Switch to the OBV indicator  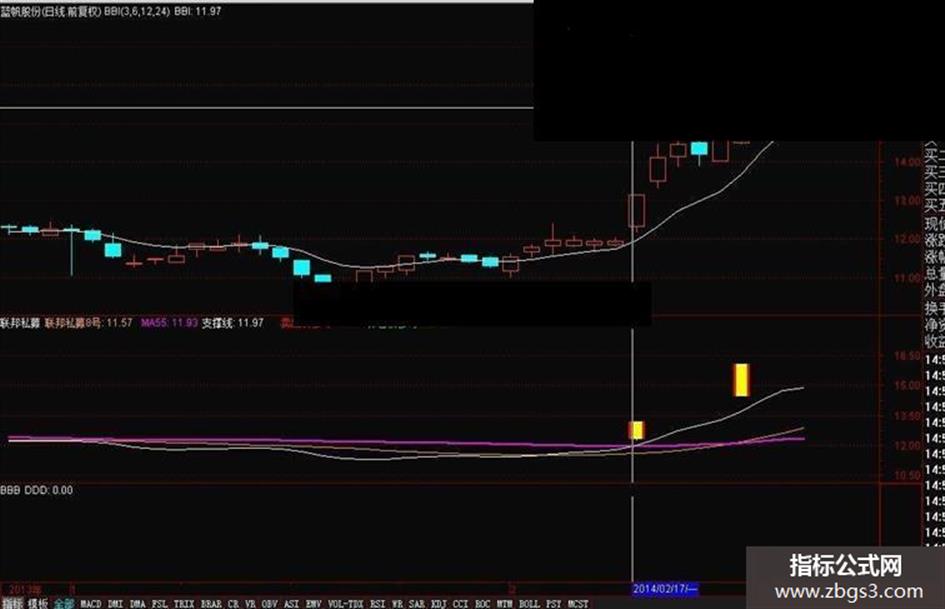pos(270,604)
